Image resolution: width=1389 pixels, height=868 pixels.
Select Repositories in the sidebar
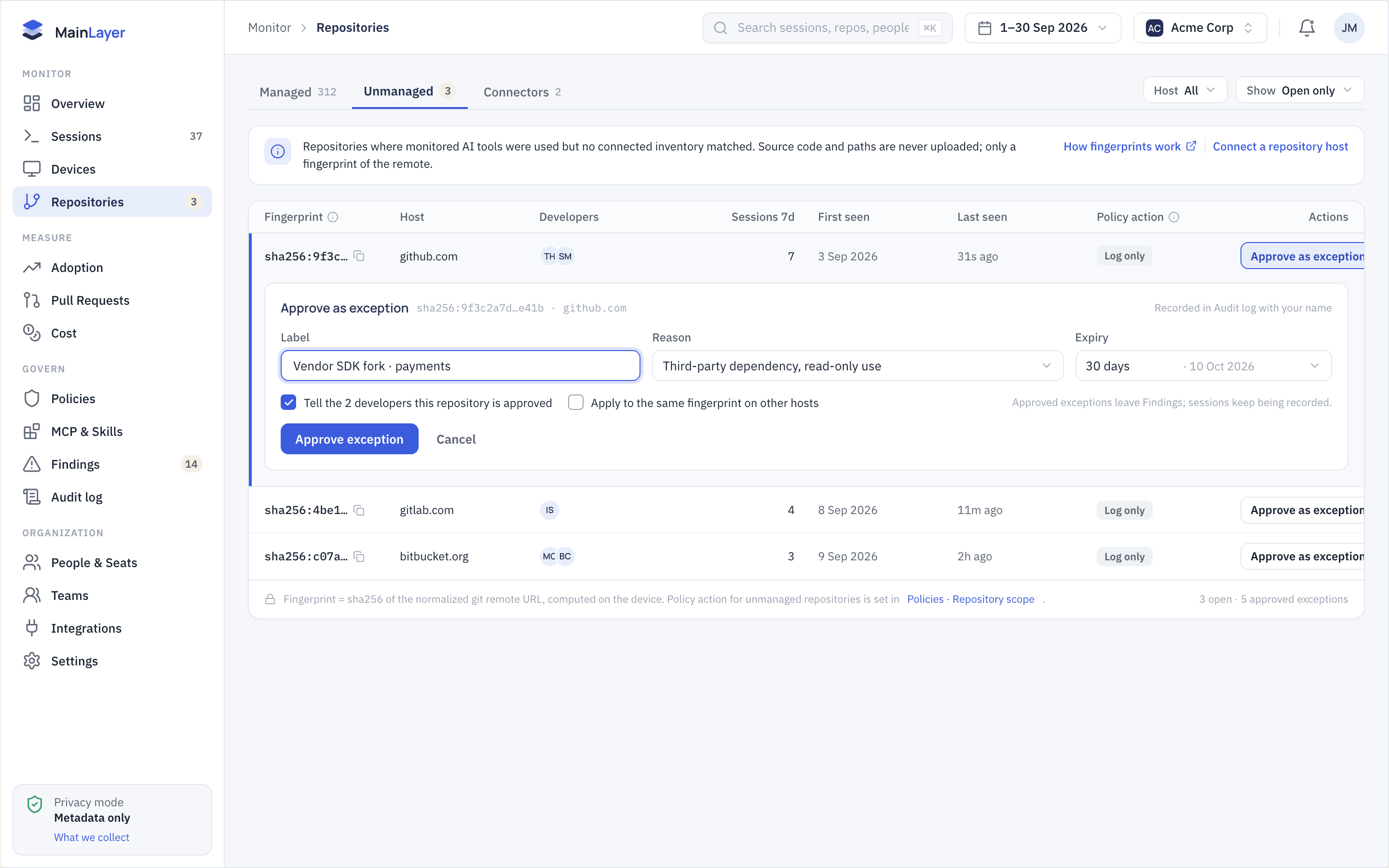[x=112, y=202]
